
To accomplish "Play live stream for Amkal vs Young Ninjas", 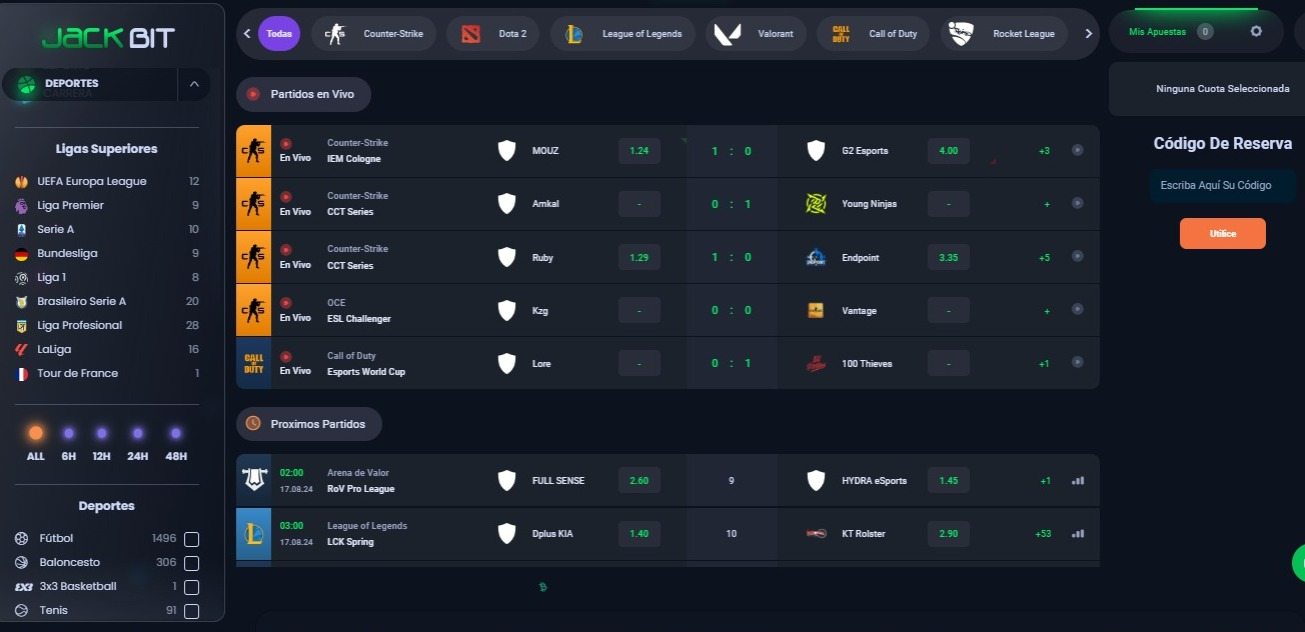I will tap(1077, 203).
